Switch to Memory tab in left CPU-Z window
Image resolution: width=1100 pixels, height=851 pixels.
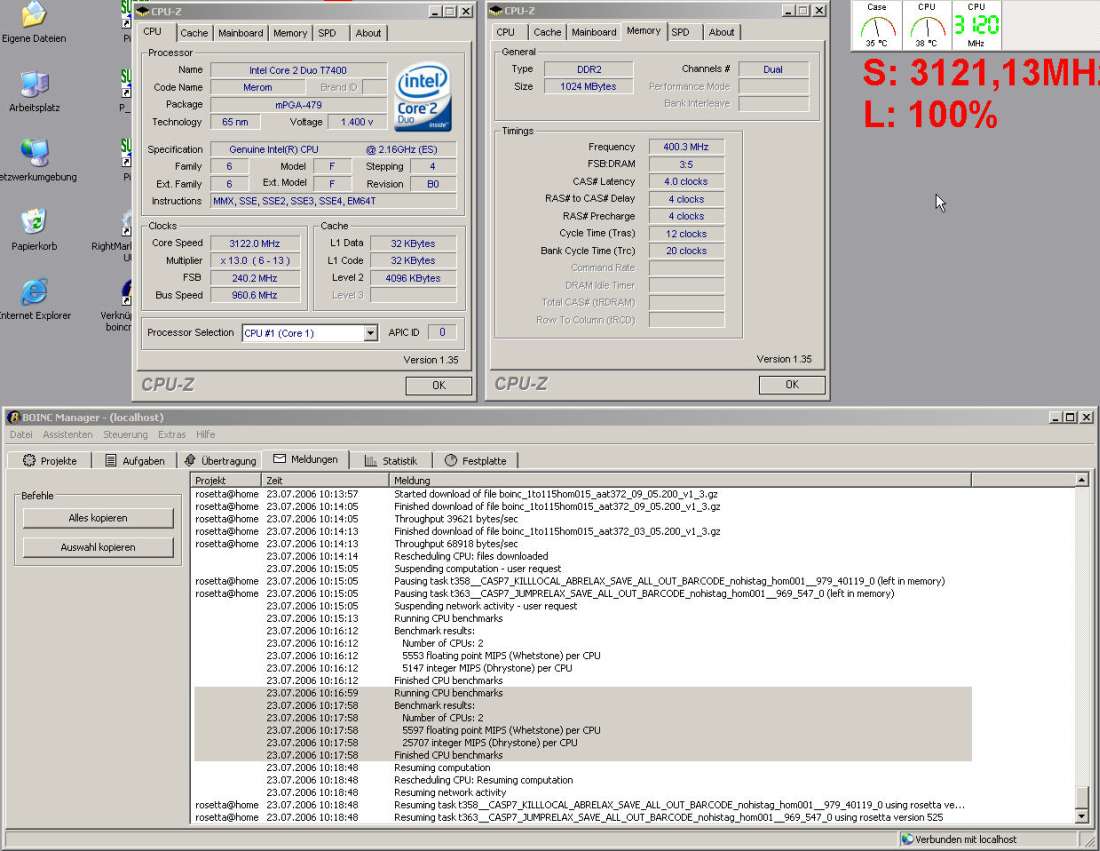click(x=290, y=33)
